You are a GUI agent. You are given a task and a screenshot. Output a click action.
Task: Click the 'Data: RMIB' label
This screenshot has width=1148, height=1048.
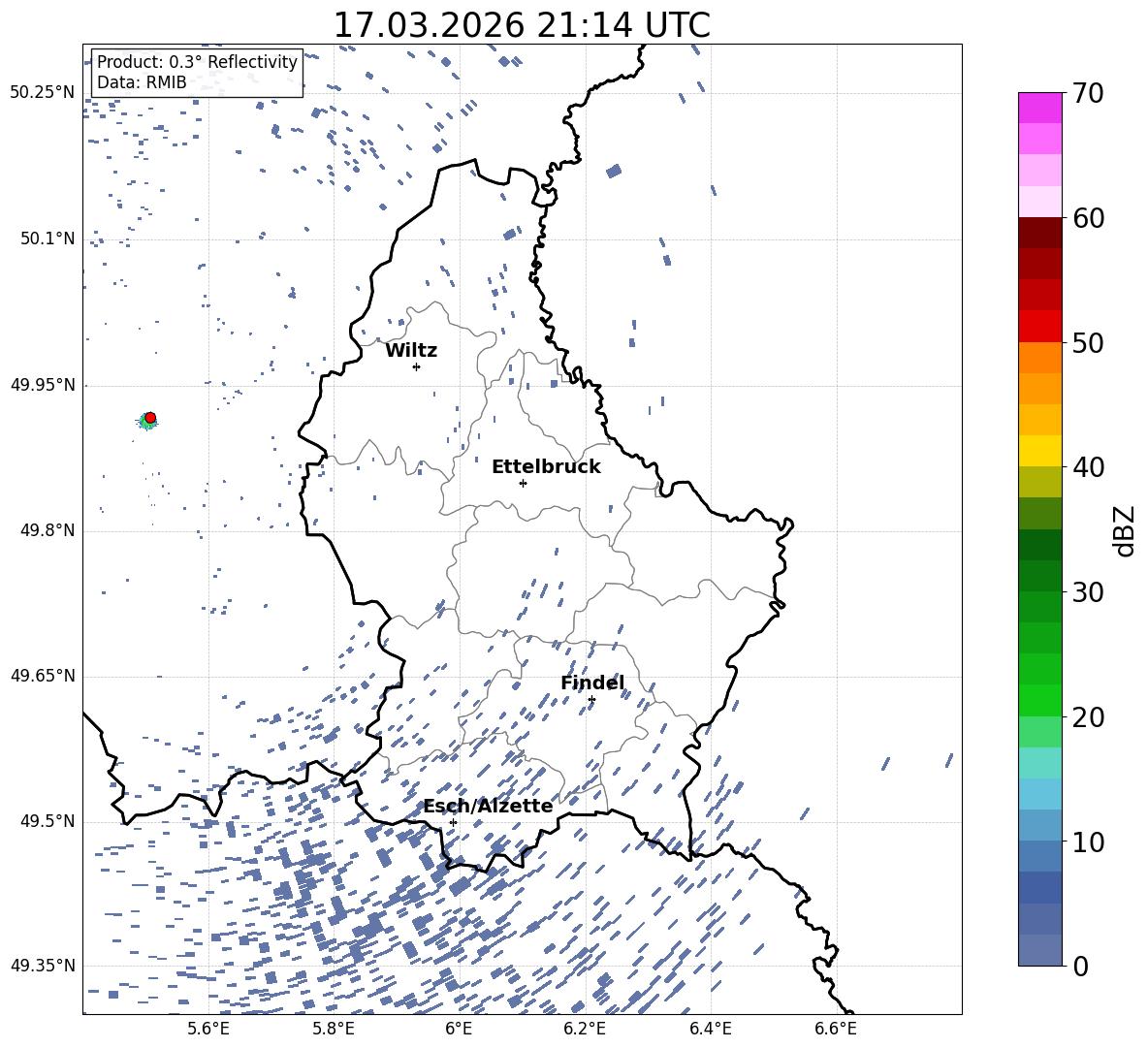(x=142, y=82)
